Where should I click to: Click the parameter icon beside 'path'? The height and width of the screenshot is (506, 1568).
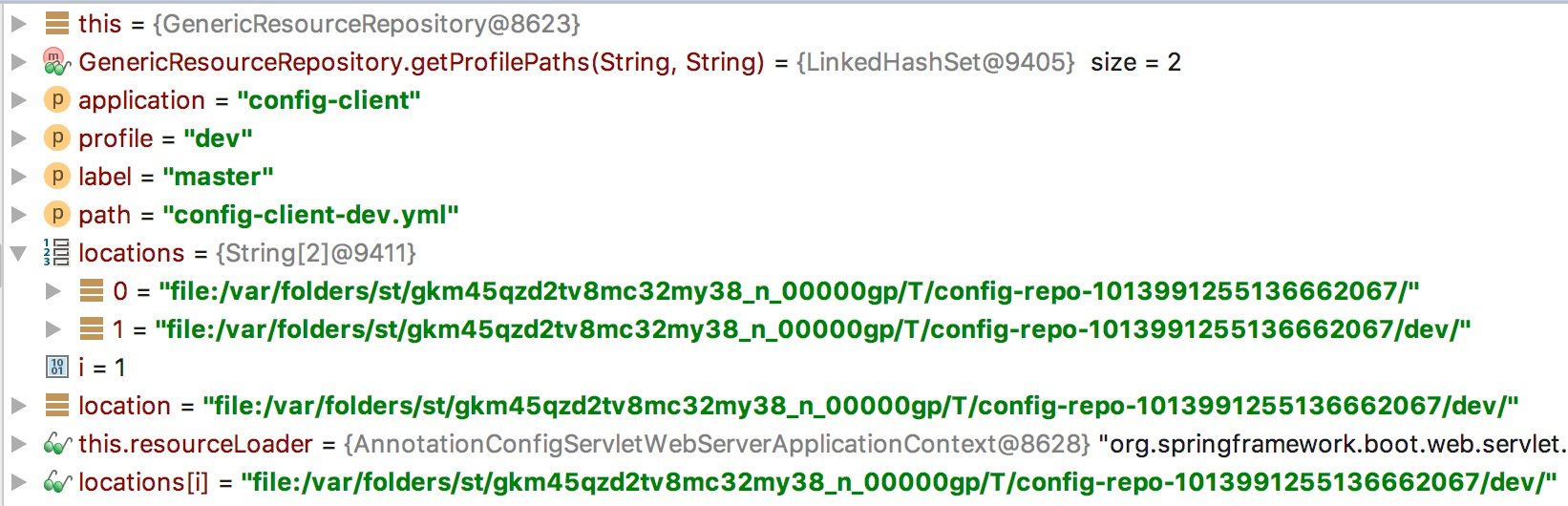57,215
